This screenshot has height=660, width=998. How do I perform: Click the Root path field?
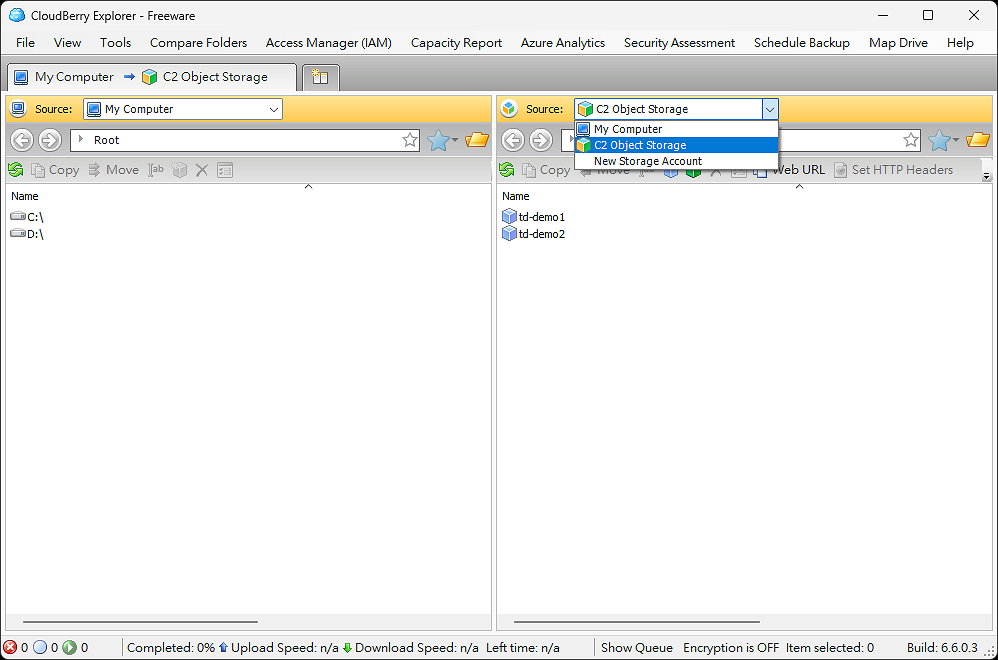point(245,140)
